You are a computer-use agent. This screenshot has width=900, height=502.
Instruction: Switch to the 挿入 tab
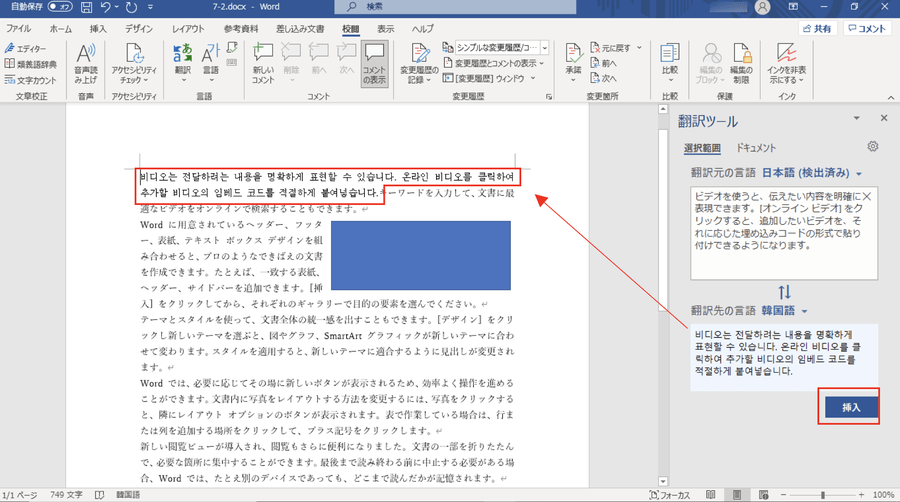tap(98, 29)
